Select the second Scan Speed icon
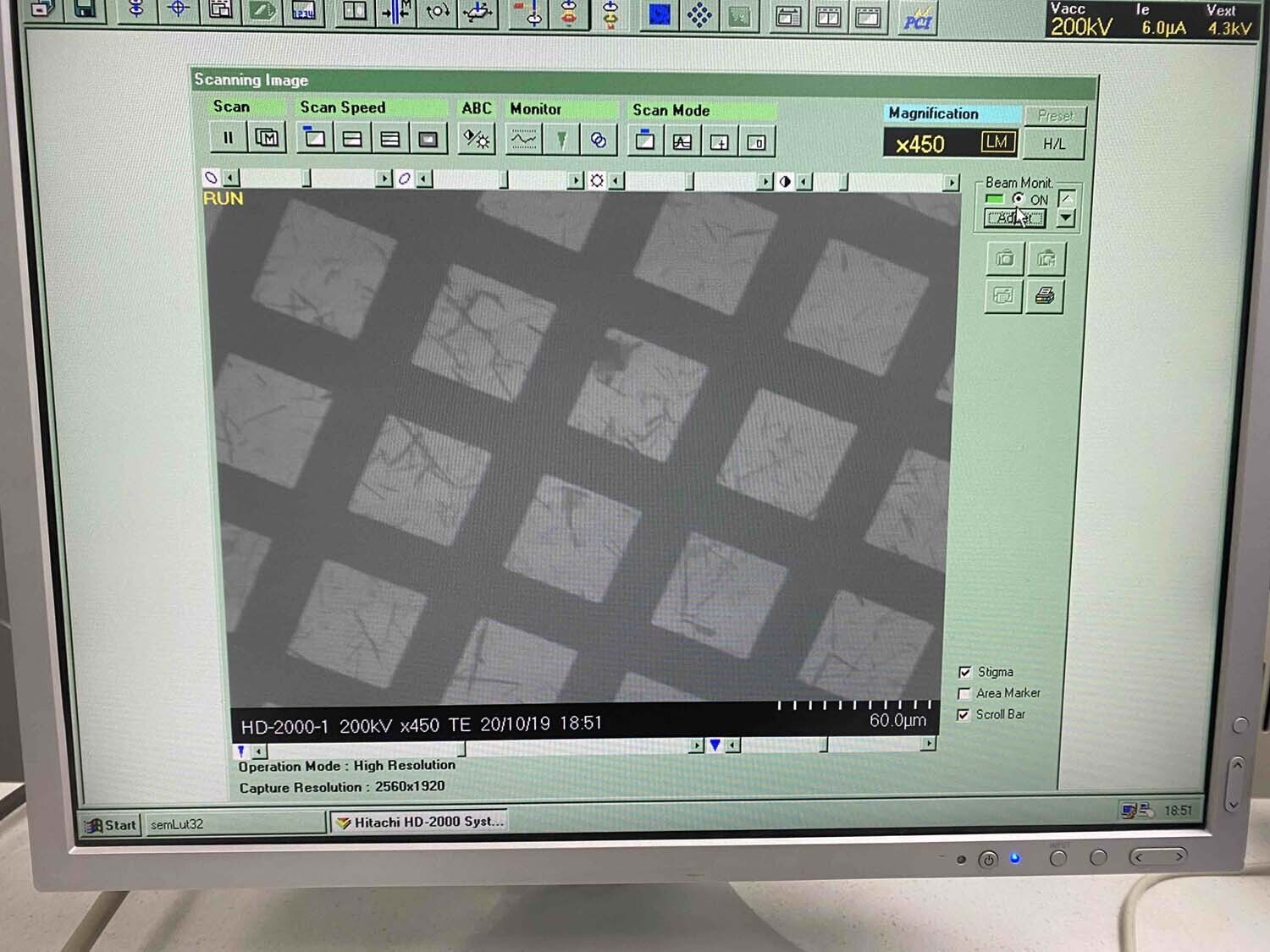 pyautogui.click(x=353, y=139)
